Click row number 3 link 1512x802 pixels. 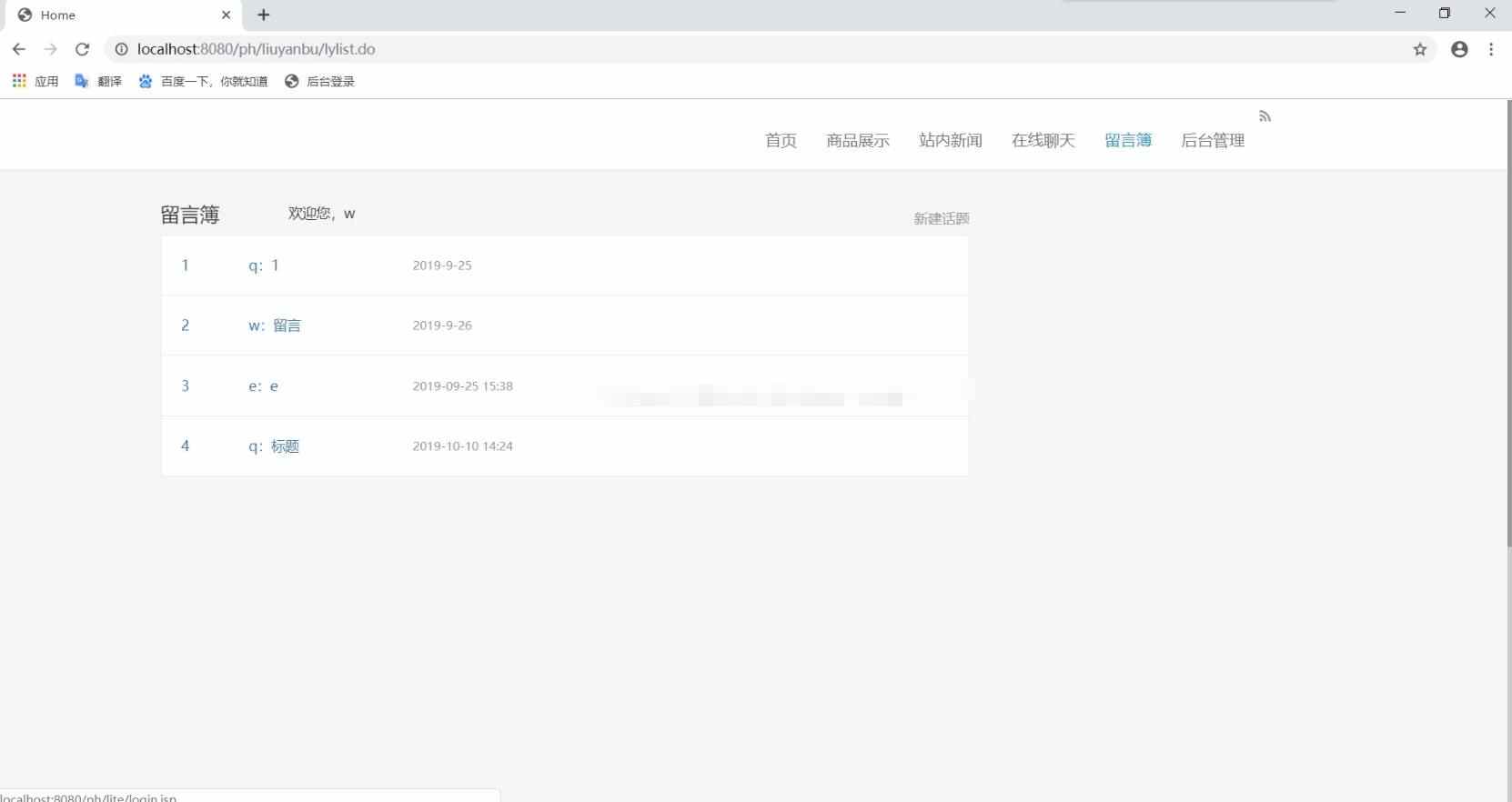tap(185, 386)
